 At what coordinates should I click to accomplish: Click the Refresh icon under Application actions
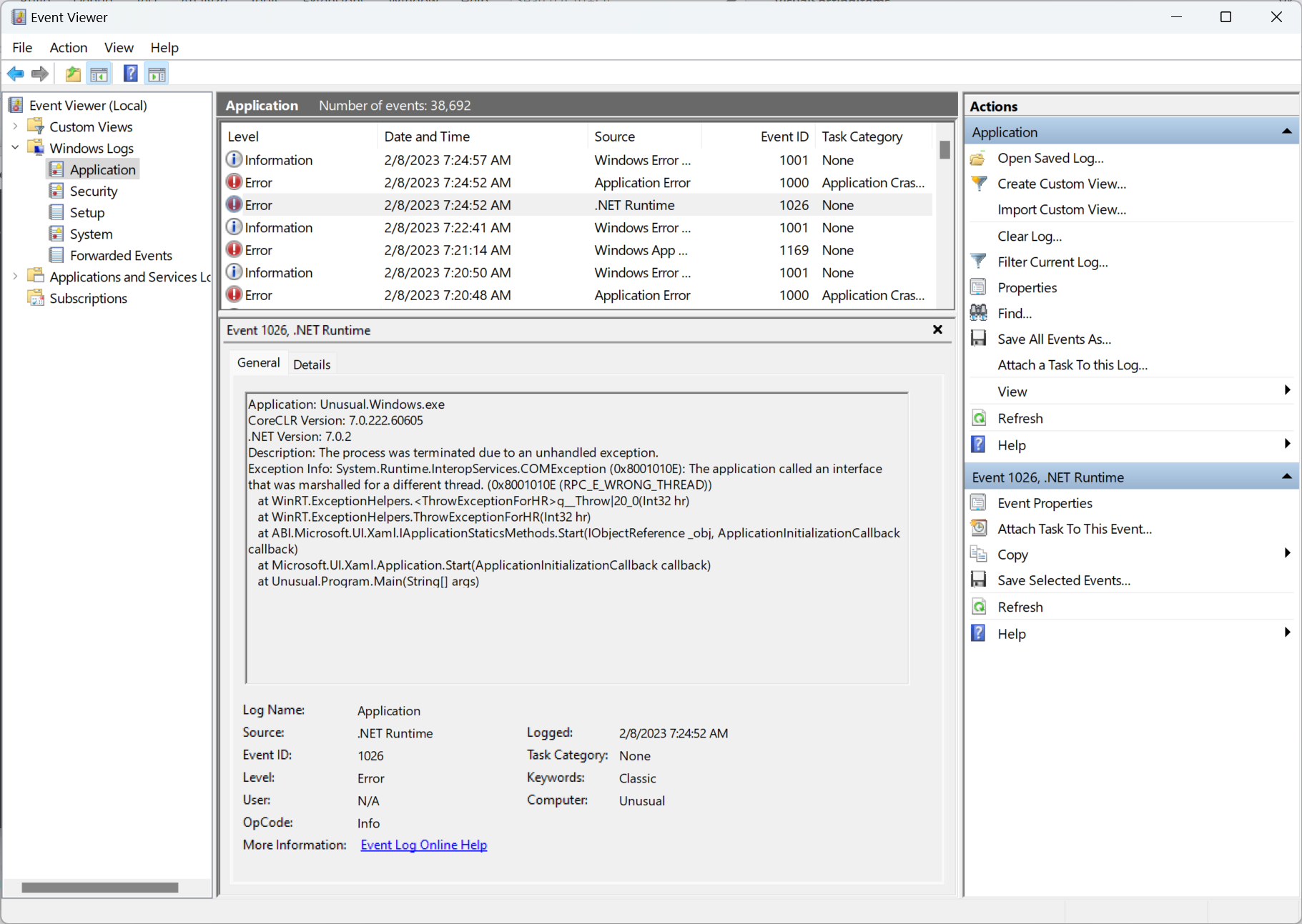978,417
